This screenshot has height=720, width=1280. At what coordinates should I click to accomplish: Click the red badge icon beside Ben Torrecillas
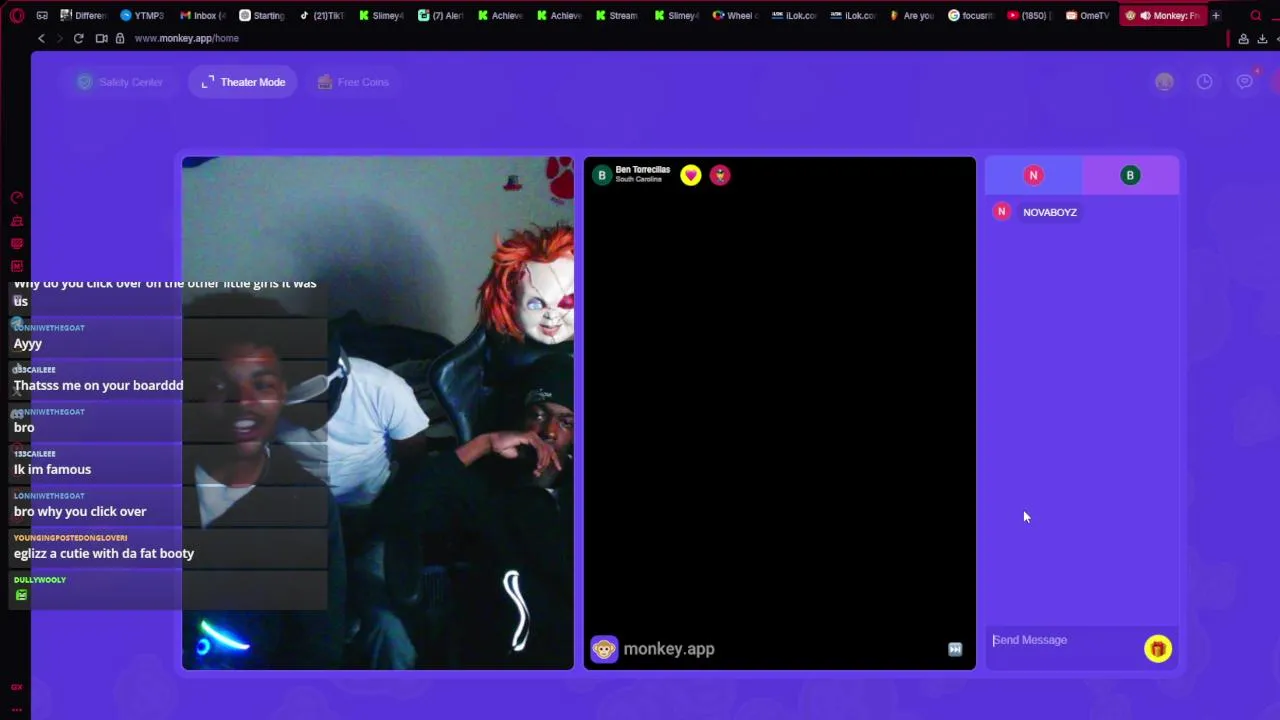tap(720, 176)
